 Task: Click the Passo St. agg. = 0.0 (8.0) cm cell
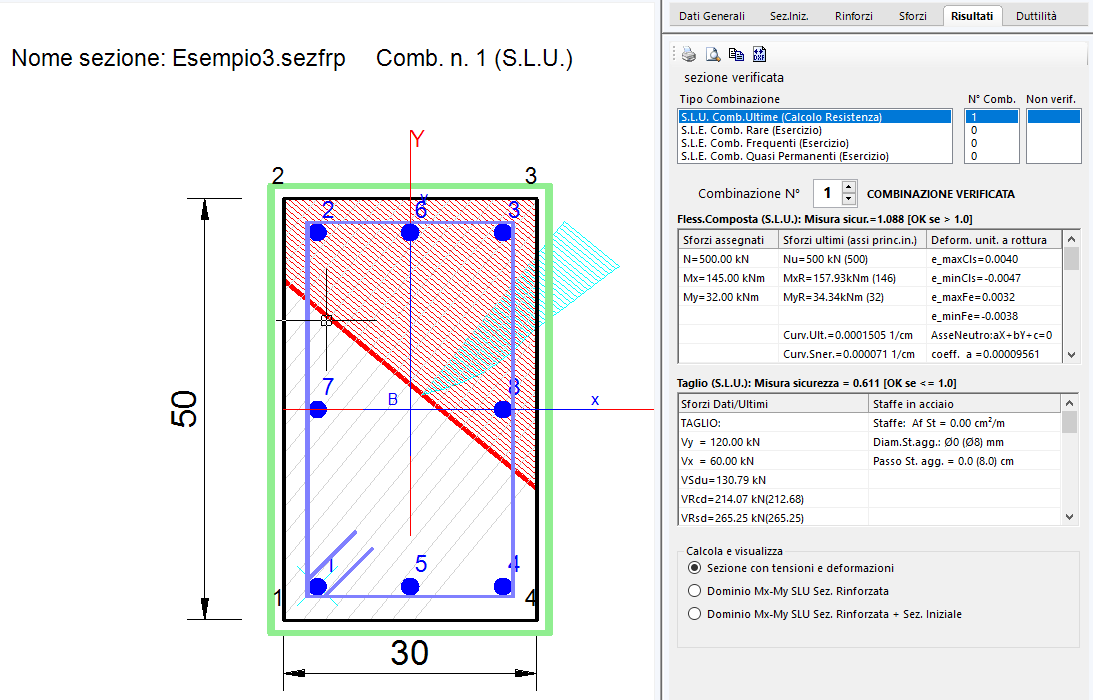coord(965,461)
